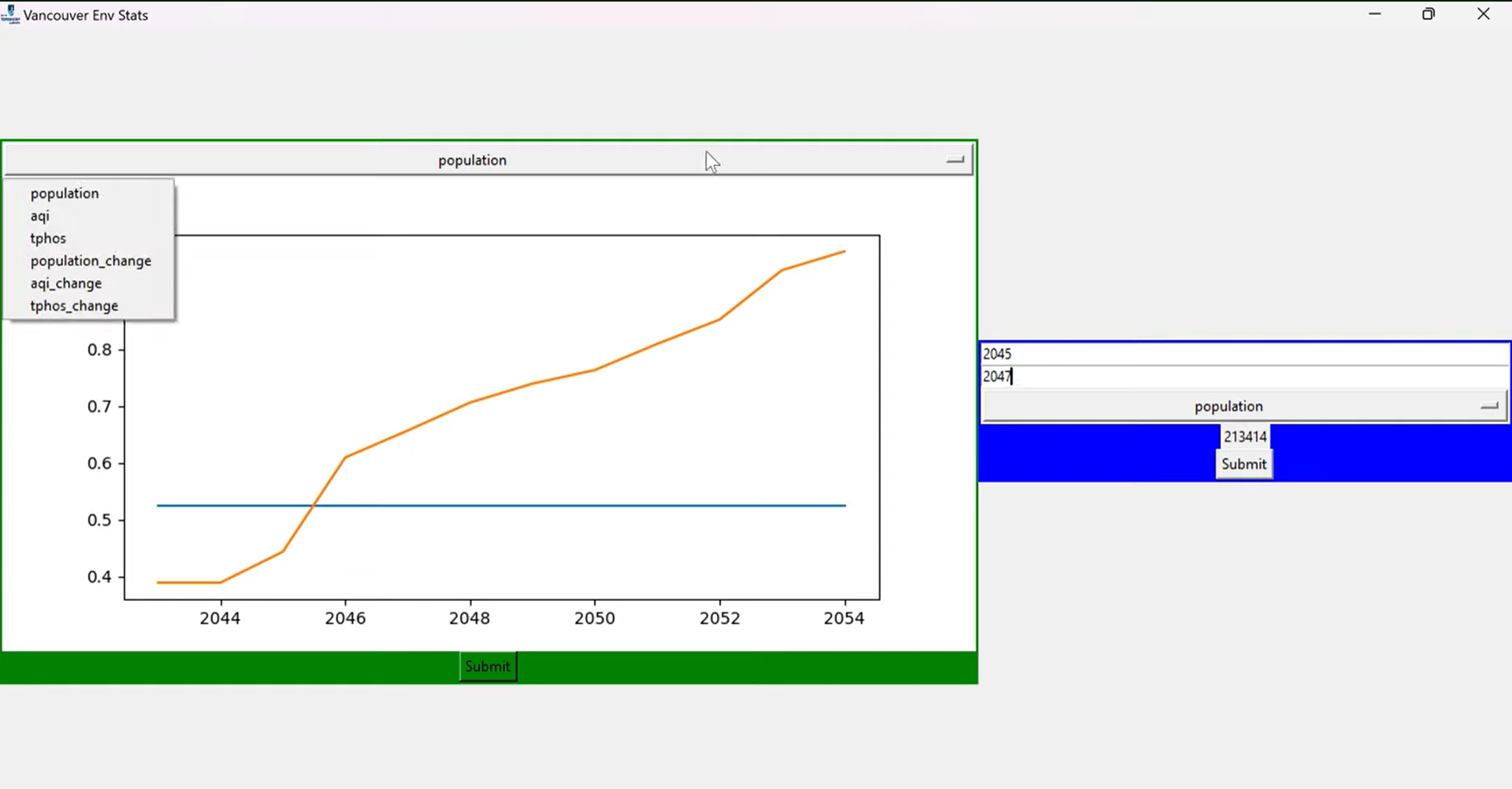Click the x-axis label 2050
This screenshot has width=1512, height=789.
pyautogui.click(x=595, y=618)
